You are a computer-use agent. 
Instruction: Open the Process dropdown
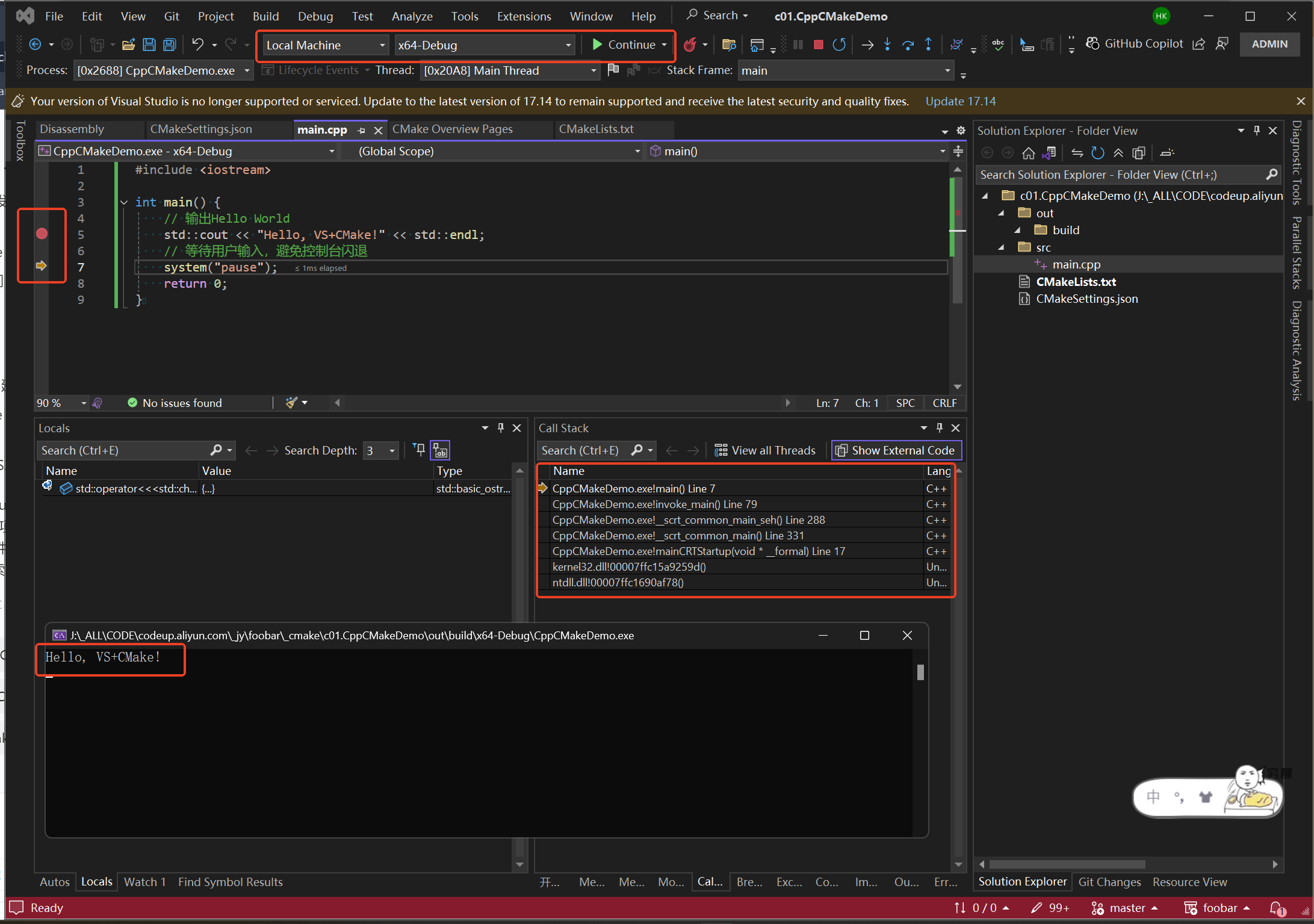[163, 70]
